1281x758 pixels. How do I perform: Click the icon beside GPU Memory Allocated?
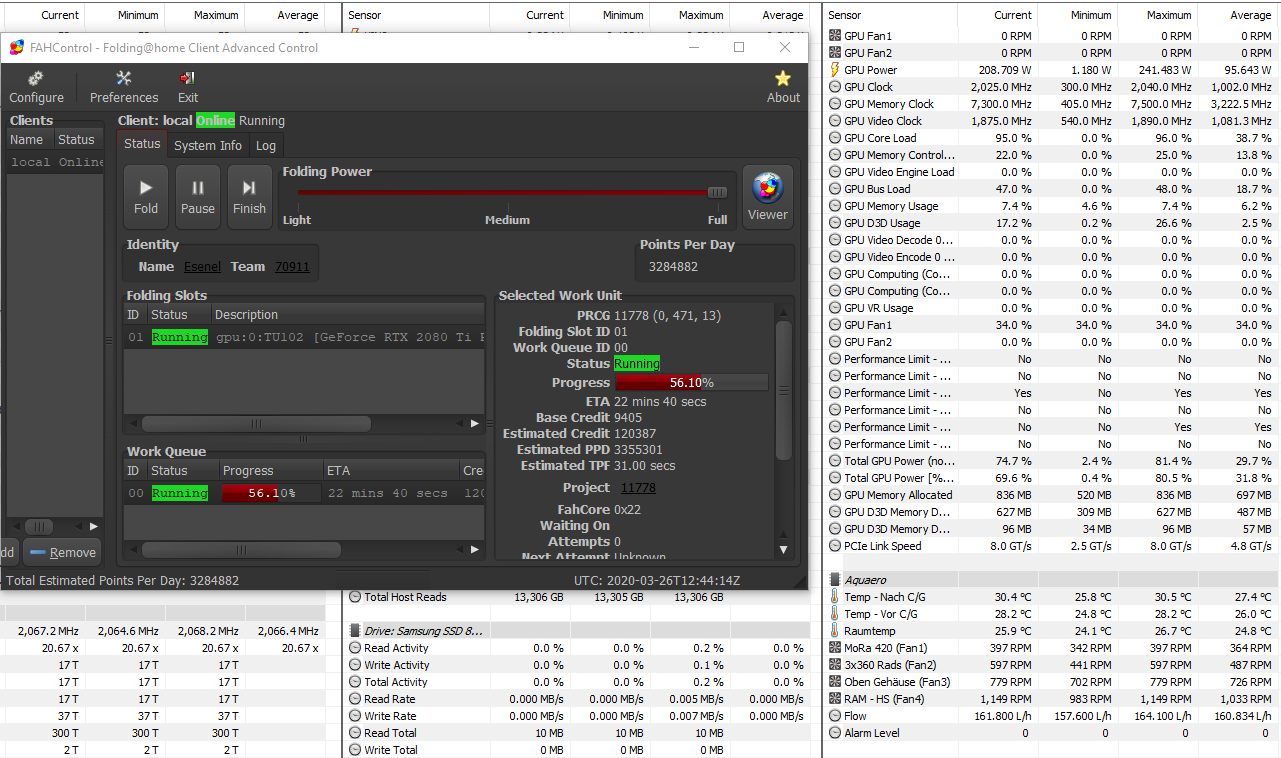tap(835, 495)
